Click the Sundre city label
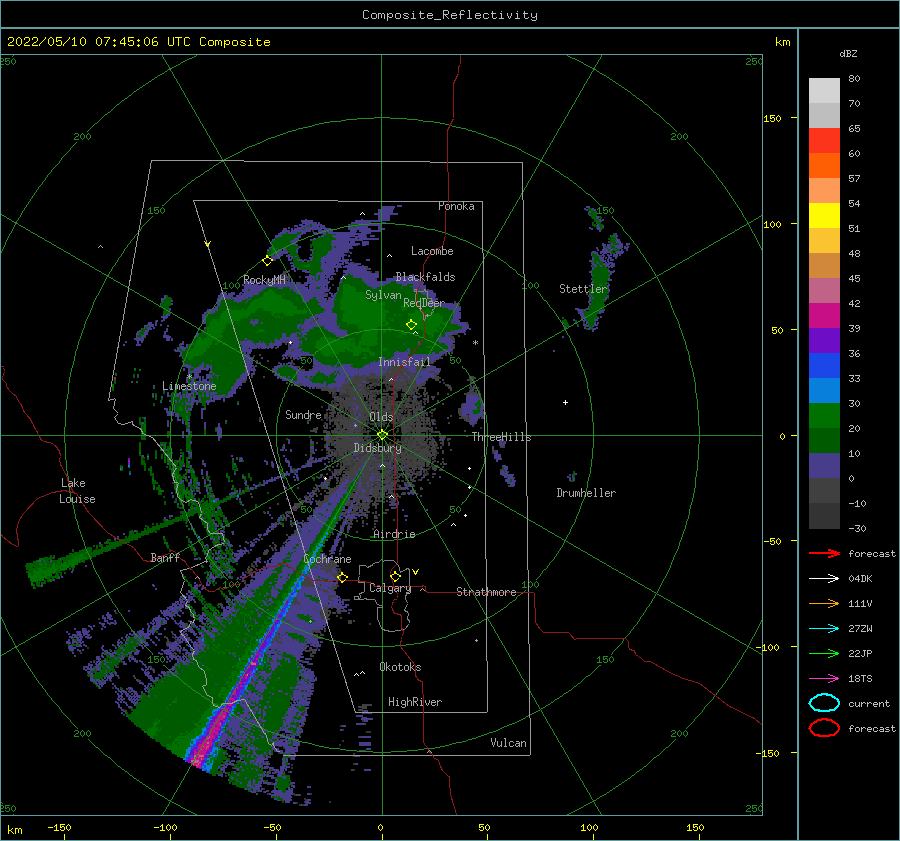This screenshot has width=900, height=841. tap(303, 414)
